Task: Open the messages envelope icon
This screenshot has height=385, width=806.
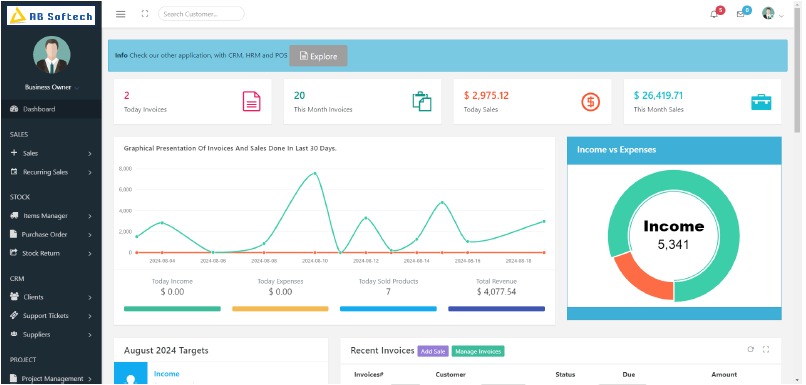Action: [740, 14]
